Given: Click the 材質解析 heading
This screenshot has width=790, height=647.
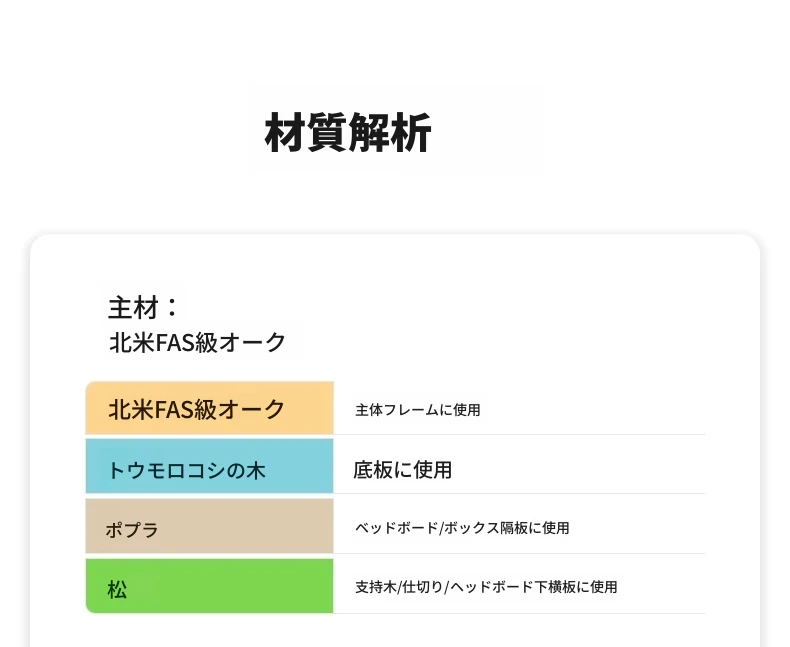Looking at the screenshot, I should (x=347, y=134).
